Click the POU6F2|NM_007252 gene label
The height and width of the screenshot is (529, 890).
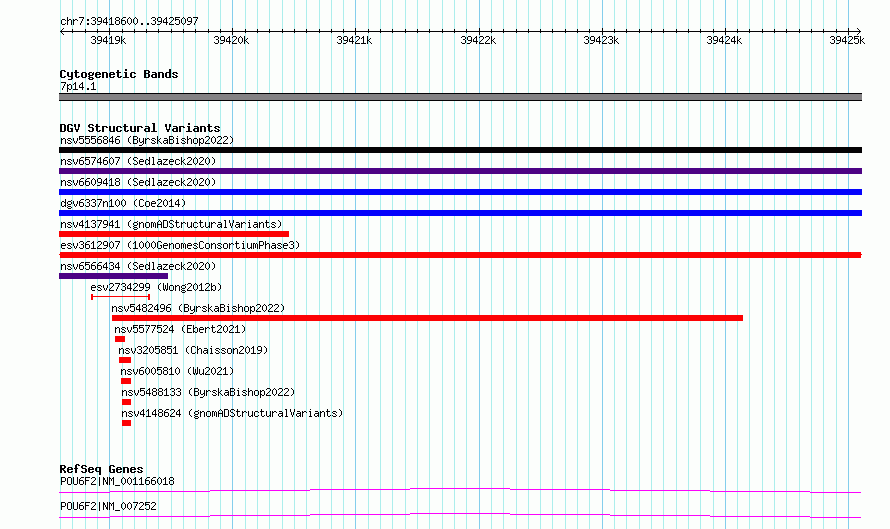[x=108, y=506]
